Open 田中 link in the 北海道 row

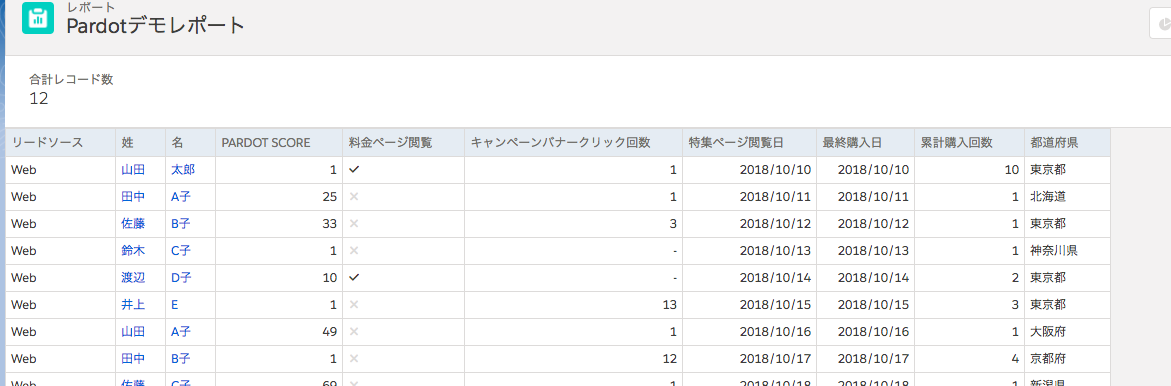point(133,196)
